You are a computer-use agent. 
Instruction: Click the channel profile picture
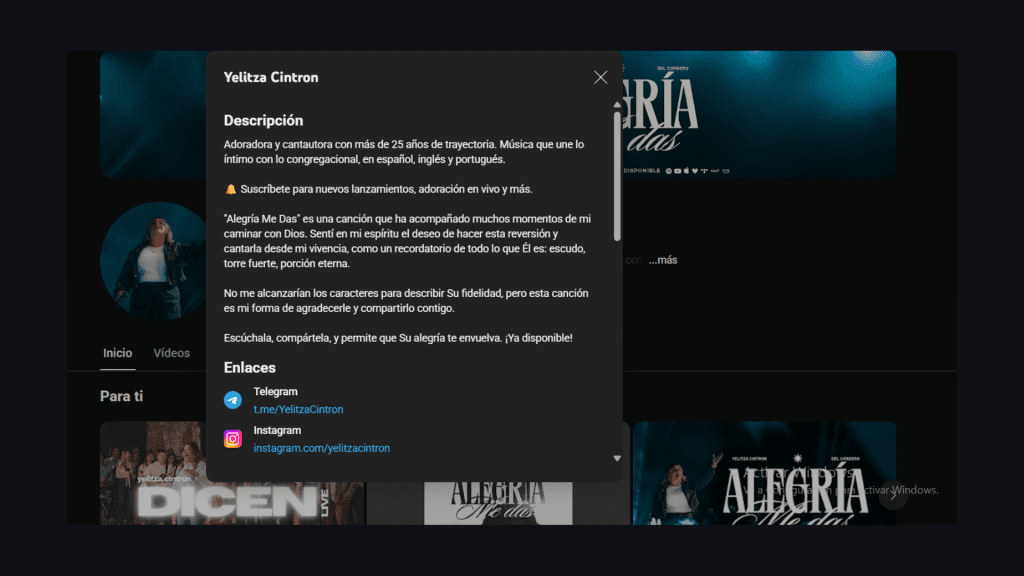[x=154, y=261]
